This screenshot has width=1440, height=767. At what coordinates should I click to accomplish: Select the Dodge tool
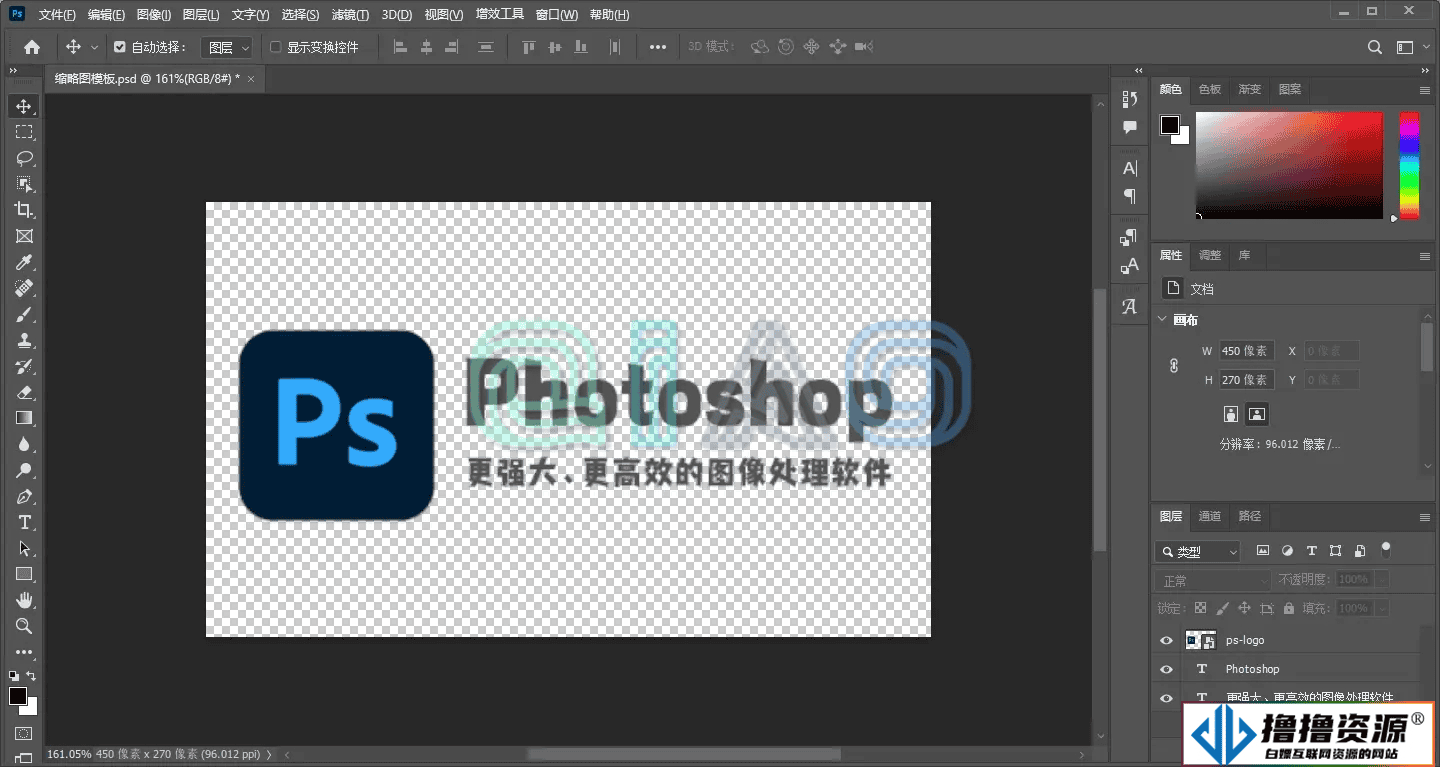pos(24,470)
